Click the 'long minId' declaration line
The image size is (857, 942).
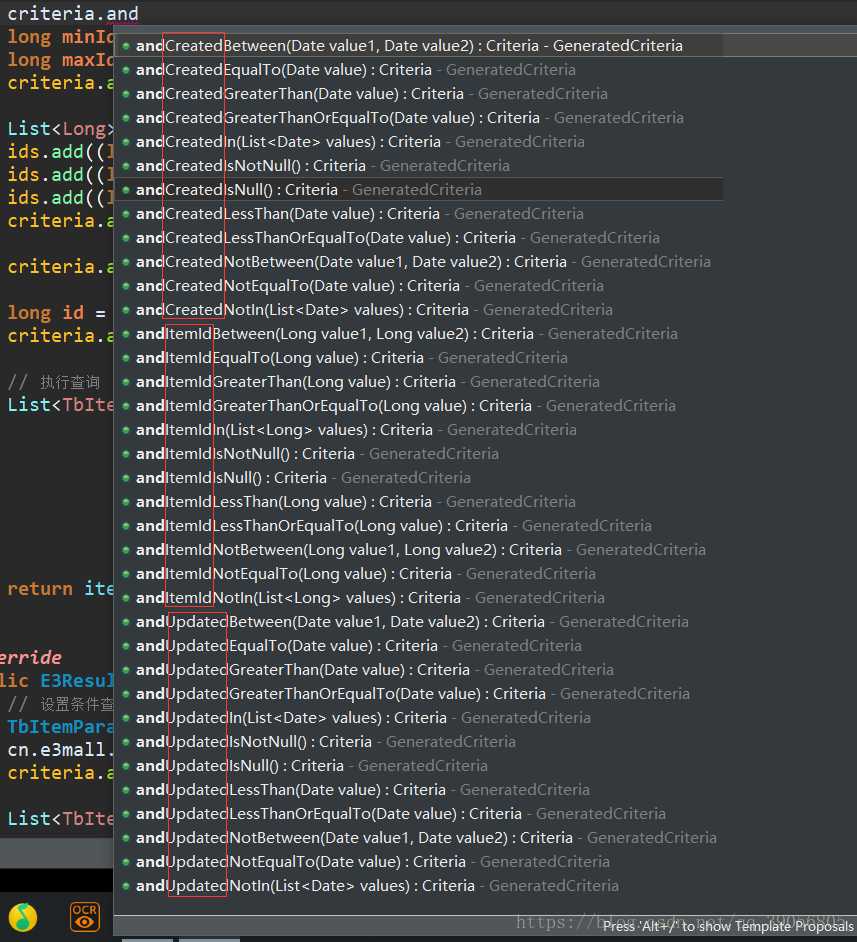[x=60, y=37]
